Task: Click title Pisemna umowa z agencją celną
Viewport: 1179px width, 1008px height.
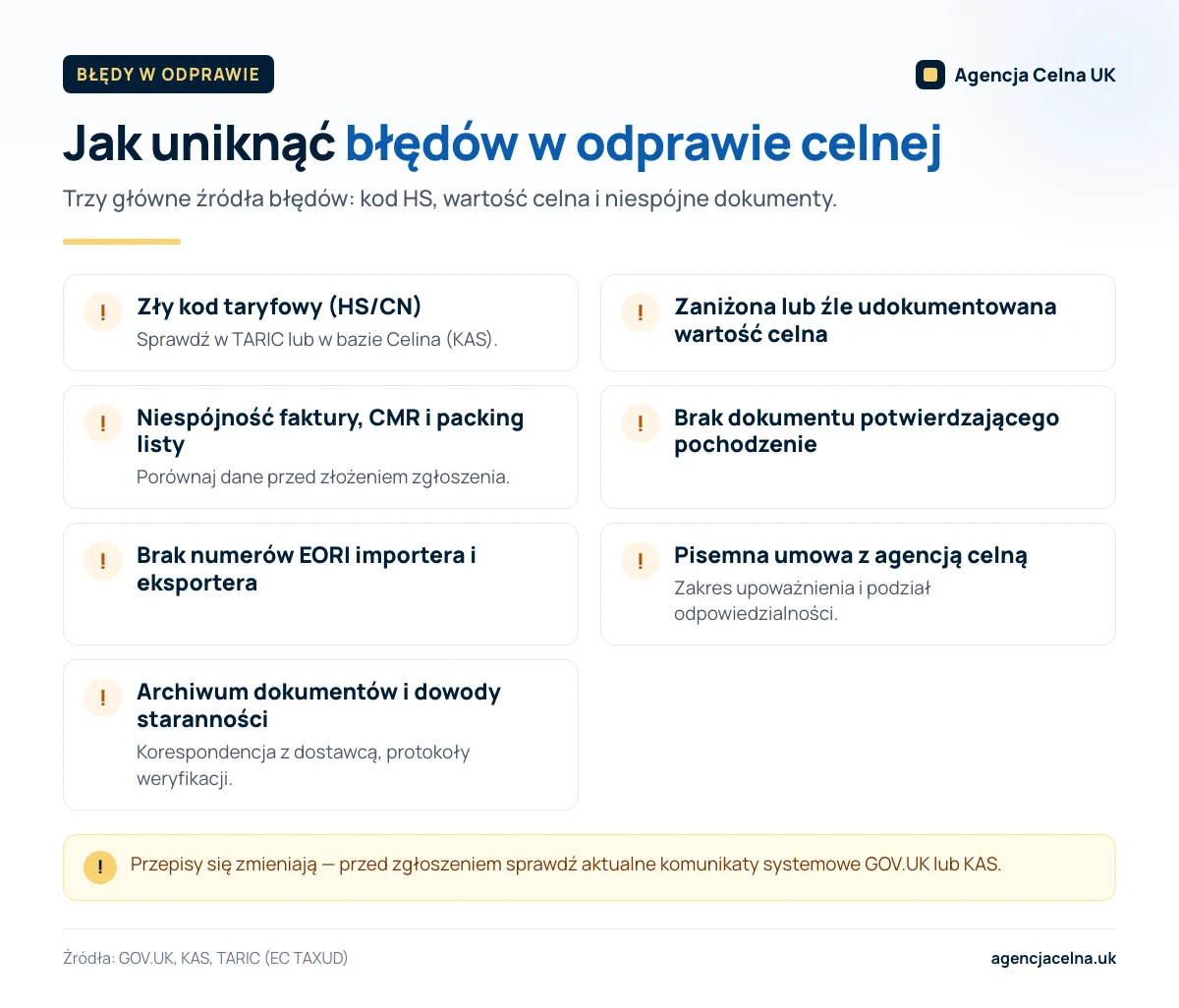Action: [851, 555]
